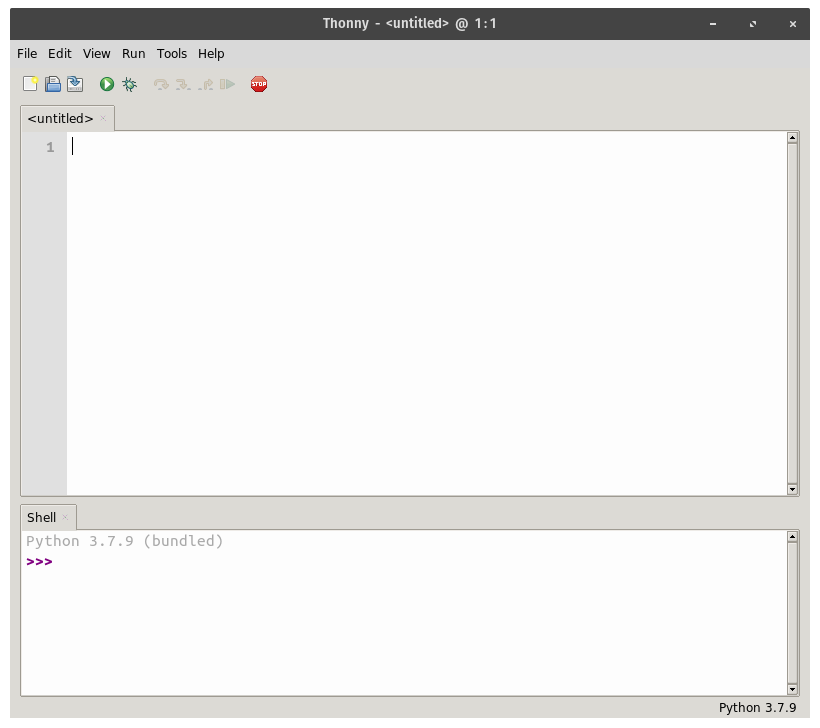Maximize the Thonny window
Viewport: 820px width, 728px height.
tap(753, 24)
